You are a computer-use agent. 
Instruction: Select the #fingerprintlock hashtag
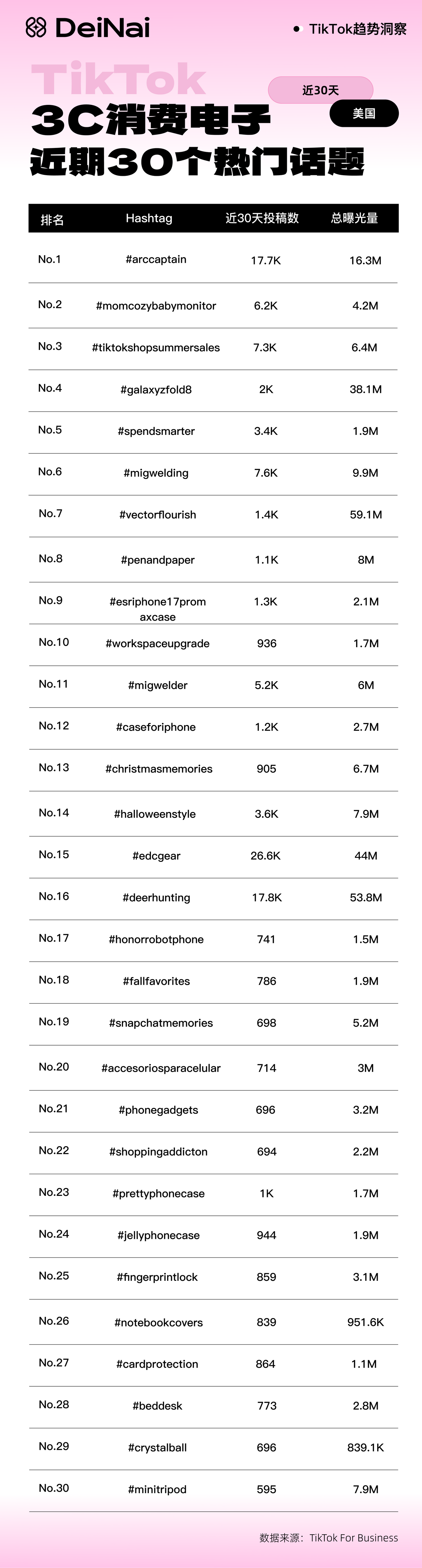click(x=157, y=1277)
